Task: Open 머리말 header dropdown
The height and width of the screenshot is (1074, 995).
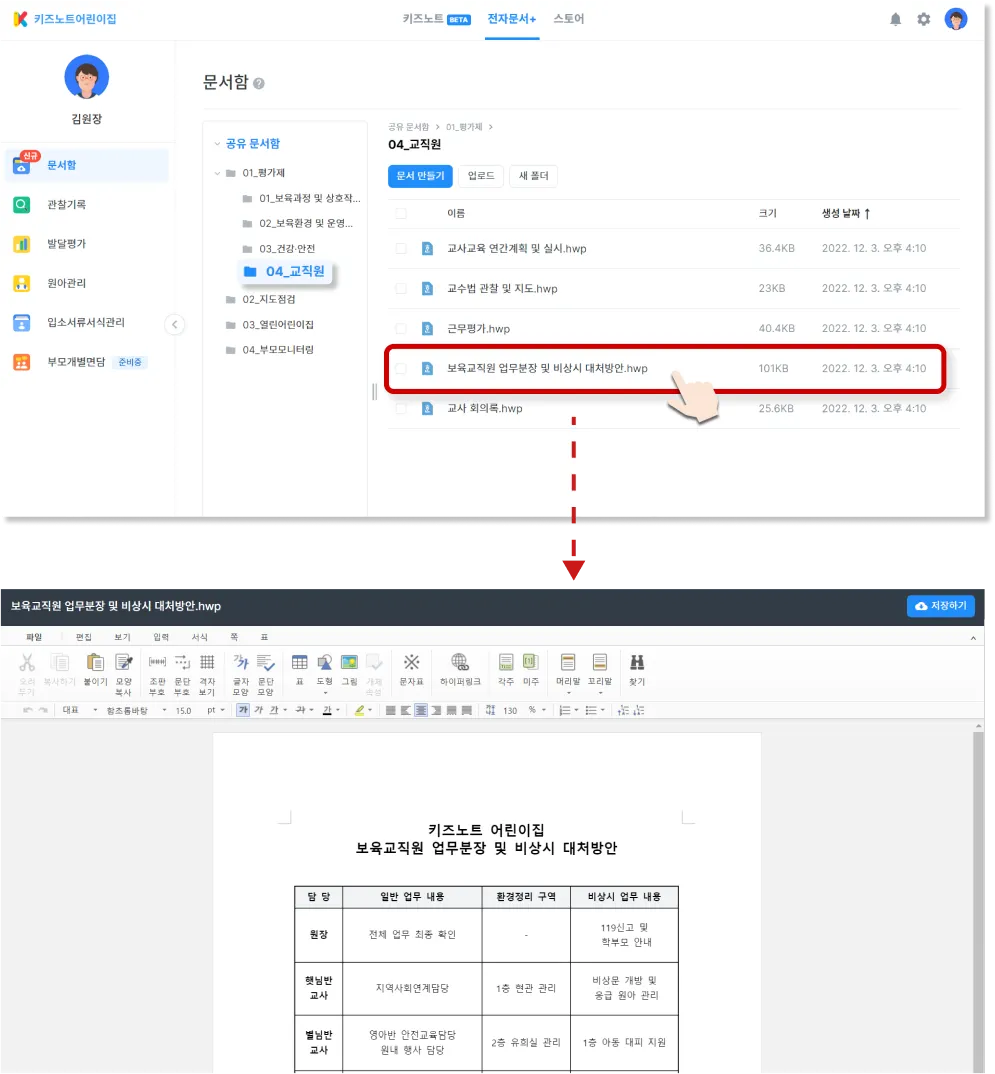Action: click(568, 692)
